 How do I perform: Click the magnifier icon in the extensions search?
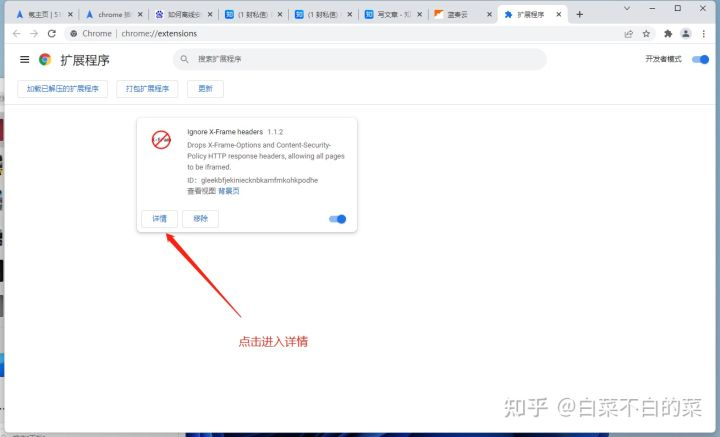[184, 59]
